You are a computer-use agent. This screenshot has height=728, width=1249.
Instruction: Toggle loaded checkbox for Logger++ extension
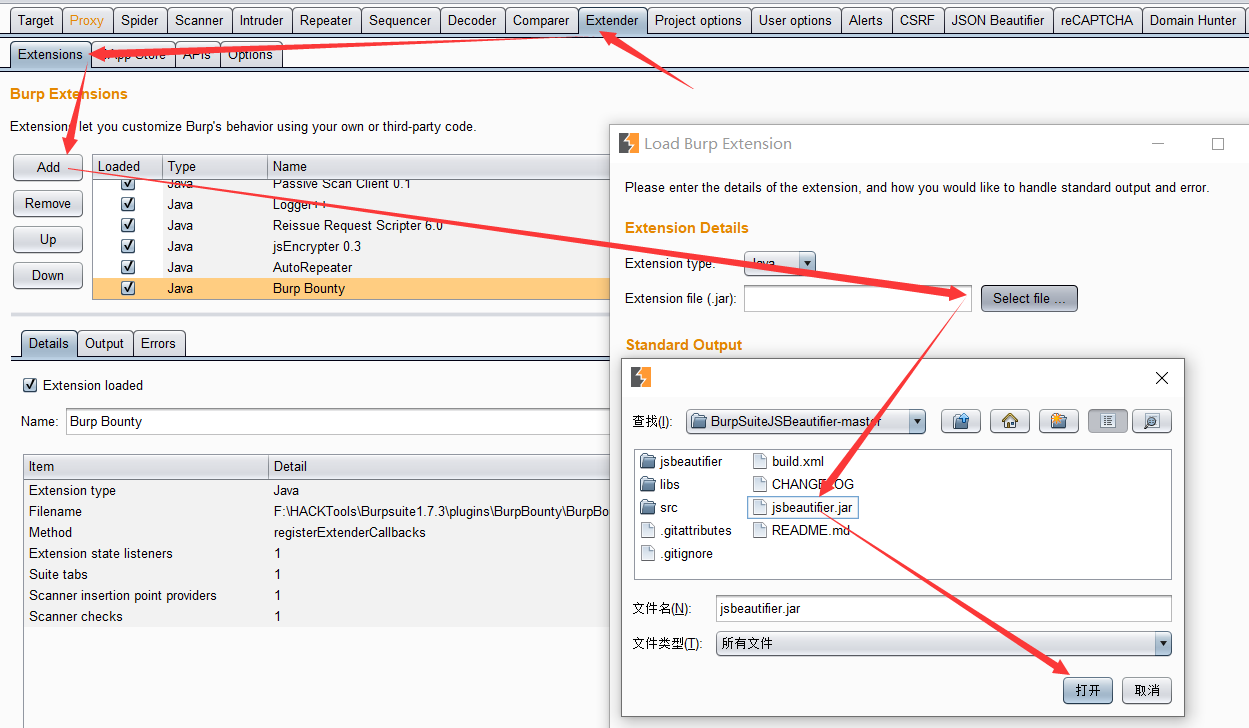coord(127,204)
